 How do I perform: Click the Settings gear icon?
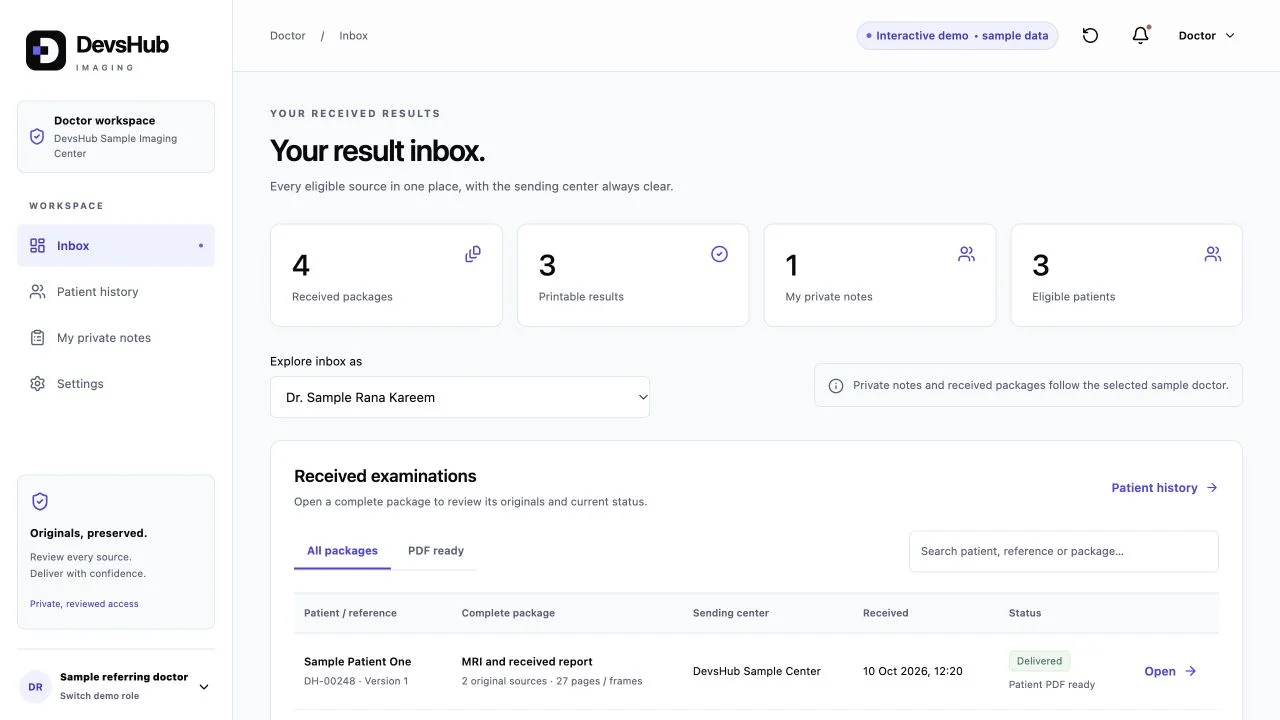click(37, 384)
